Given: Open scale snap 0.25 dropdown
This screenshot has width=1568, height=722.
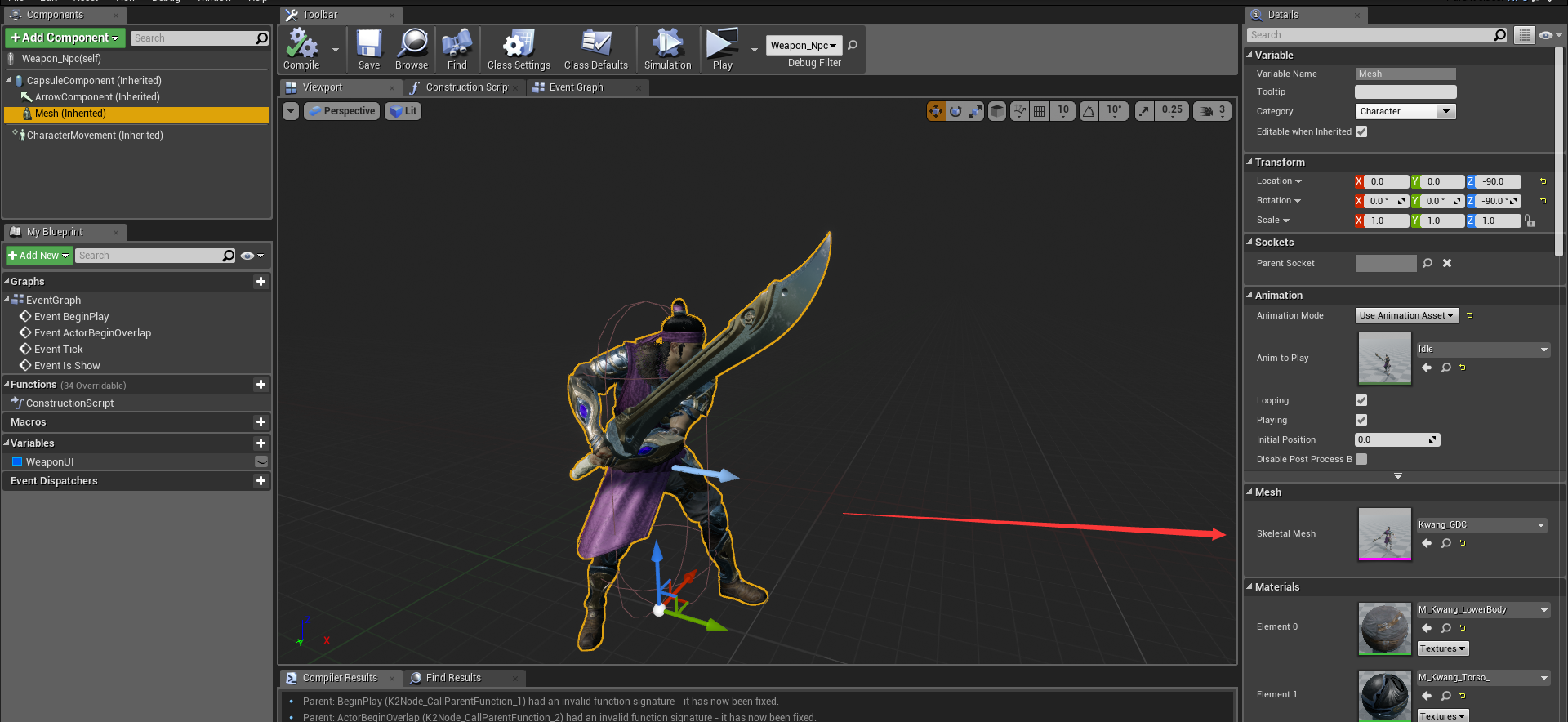Looking at the screenshot, I should pos(1172,111).
